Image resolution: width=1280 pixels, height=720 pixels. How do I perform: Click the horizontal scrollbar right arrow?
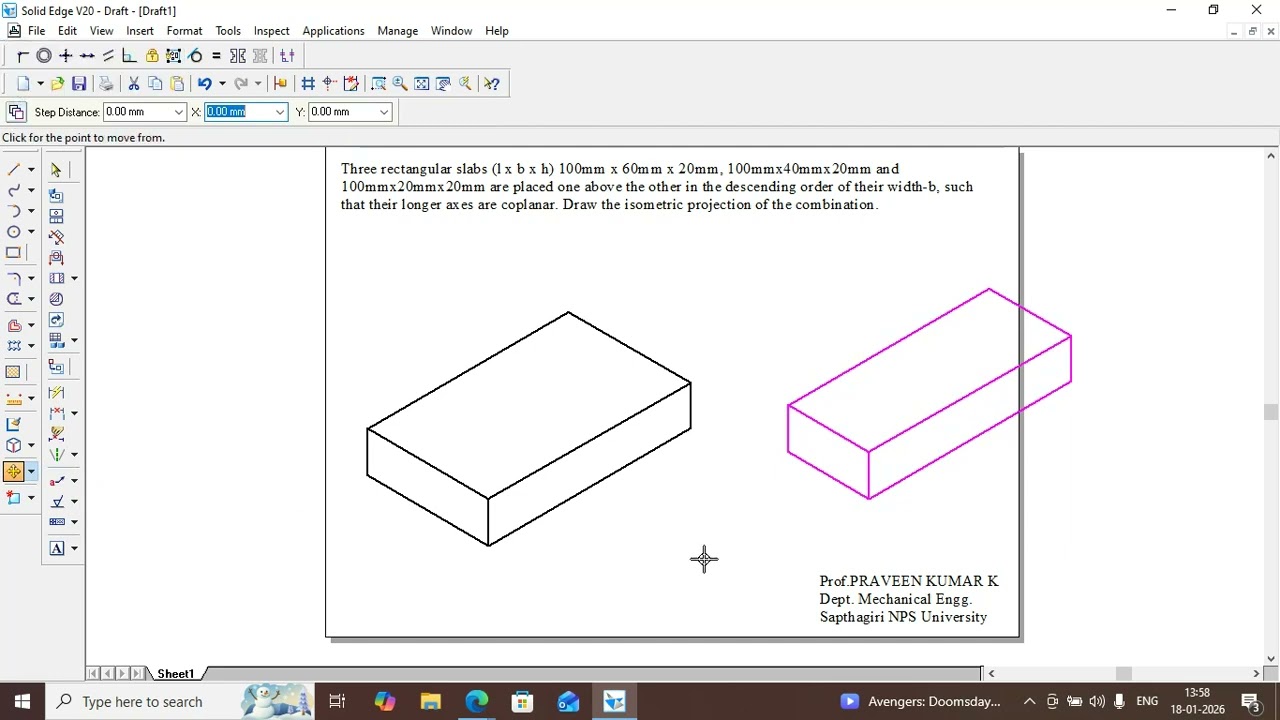click(x=1256, y=674)
